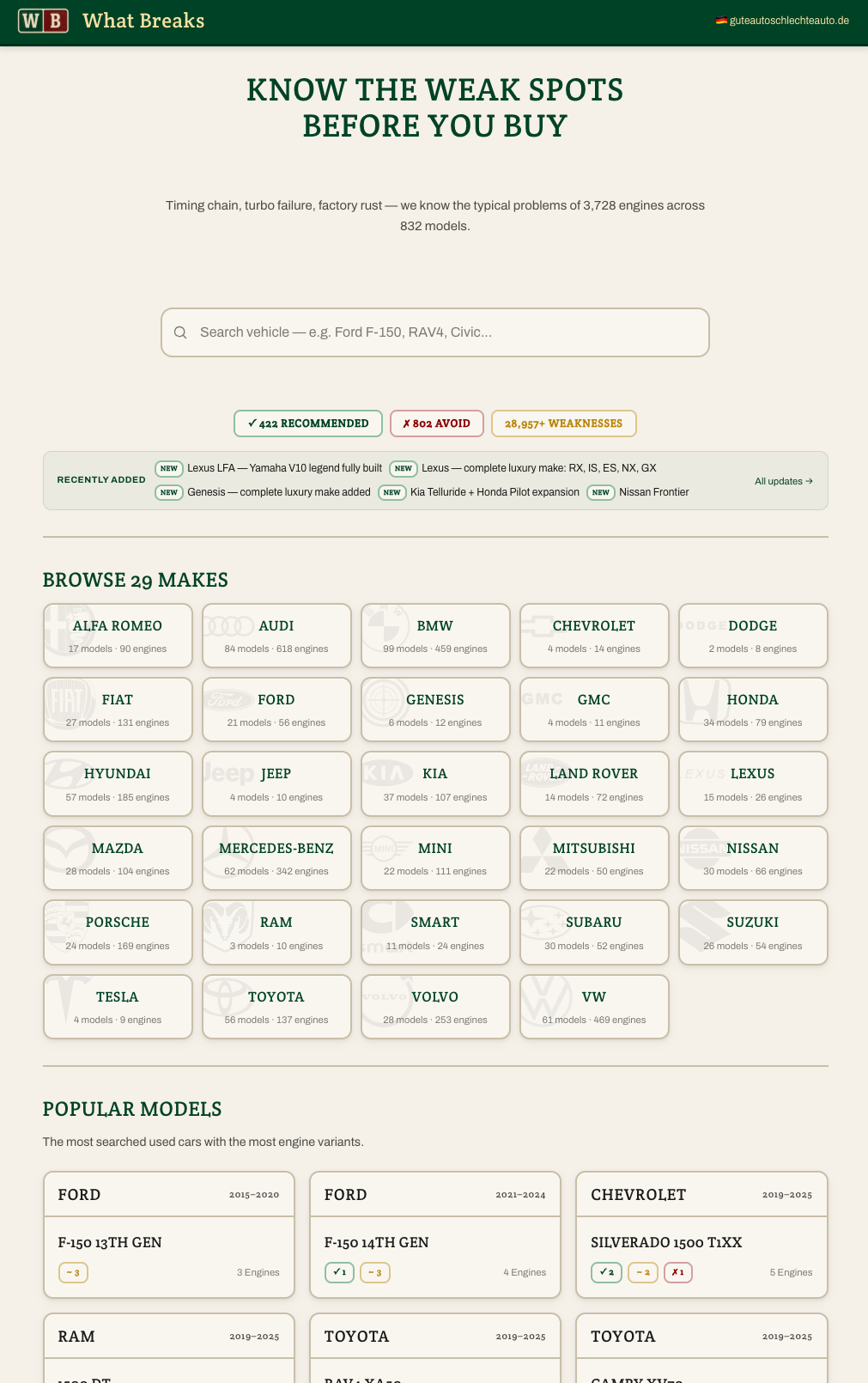Filter by 422 Recommended badge
This screenshot has height=1383, width=868.
point(308,423)
